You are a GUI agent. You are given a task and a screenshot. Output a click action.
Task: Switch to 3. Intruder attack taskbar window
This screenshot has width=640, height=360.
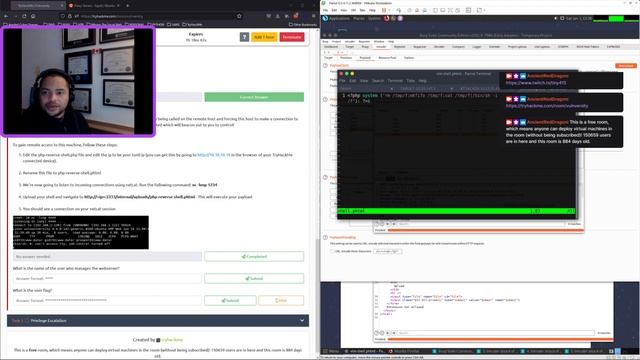(496, 351)
